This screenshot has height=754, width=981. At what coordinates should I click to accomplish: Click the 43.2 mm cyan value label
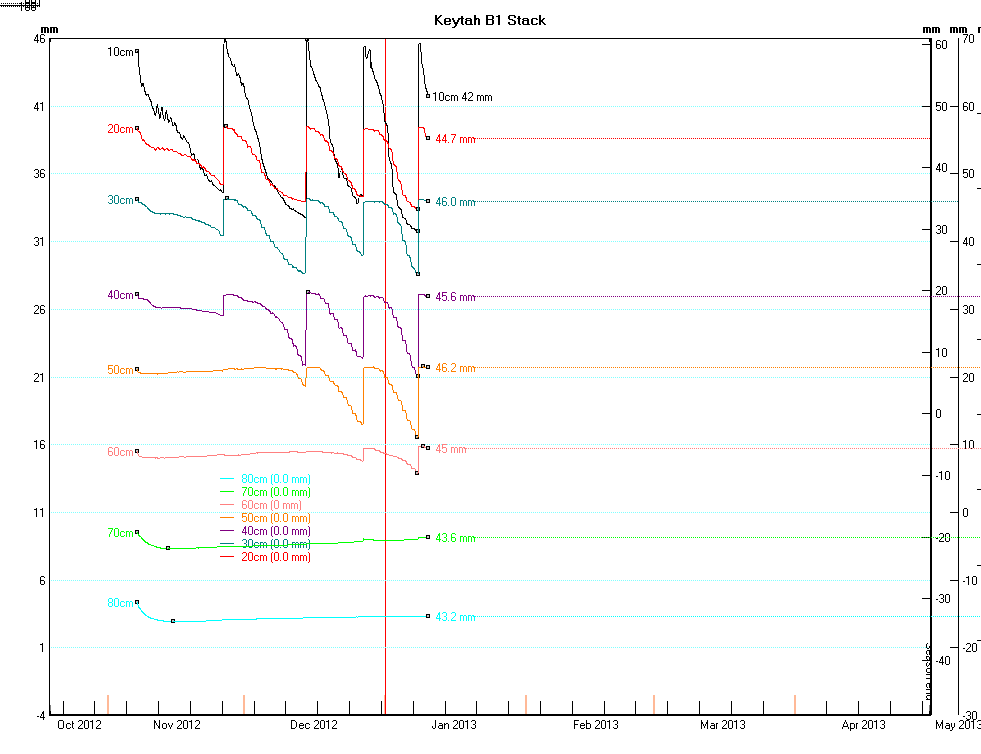click(x=455, y=618)
